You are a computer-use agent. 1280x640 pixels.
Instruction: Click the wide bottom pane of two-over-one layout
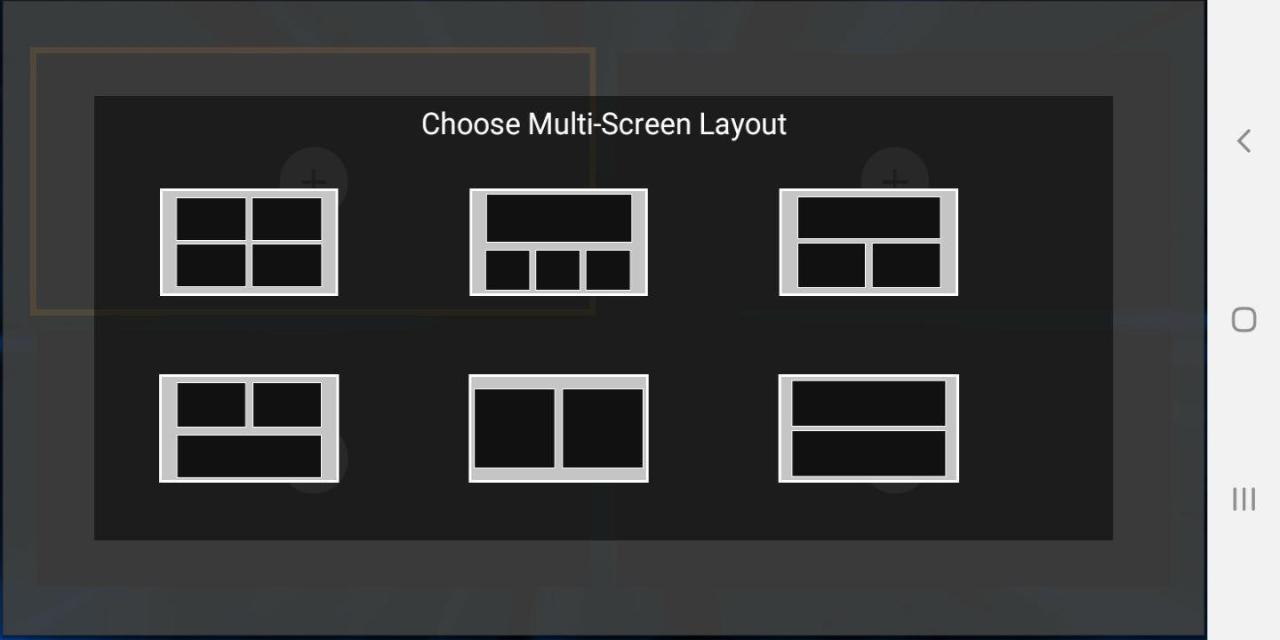249,456
